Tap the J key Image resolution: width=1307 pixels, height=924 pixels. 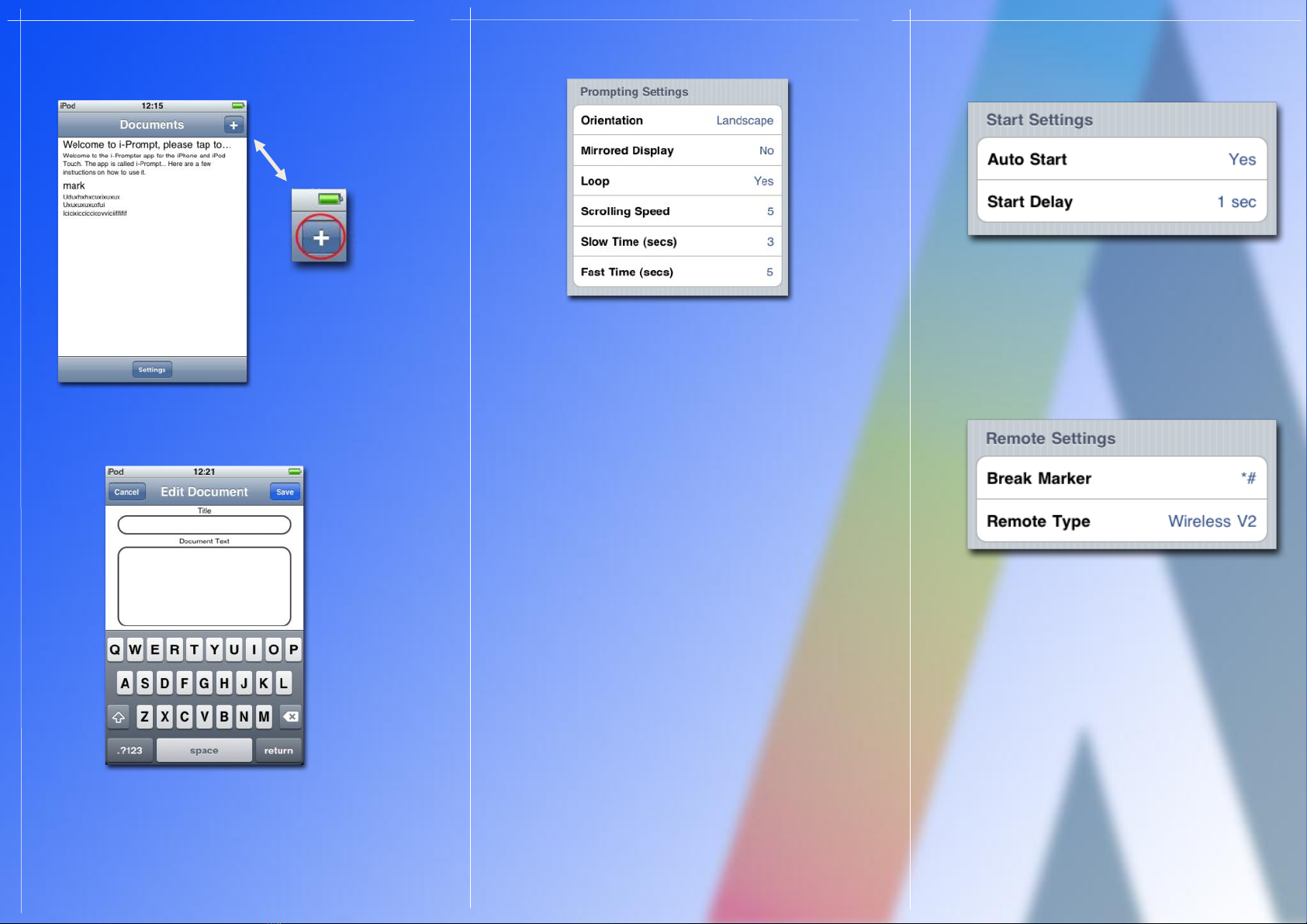tap(244, 683)
